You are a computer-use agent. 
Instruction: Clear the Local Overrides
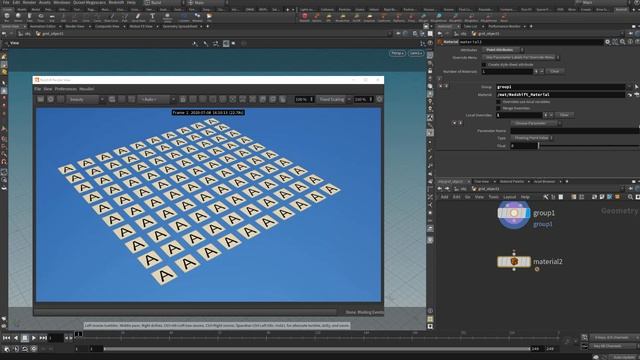pyautogui.click(x=564, y=115)
